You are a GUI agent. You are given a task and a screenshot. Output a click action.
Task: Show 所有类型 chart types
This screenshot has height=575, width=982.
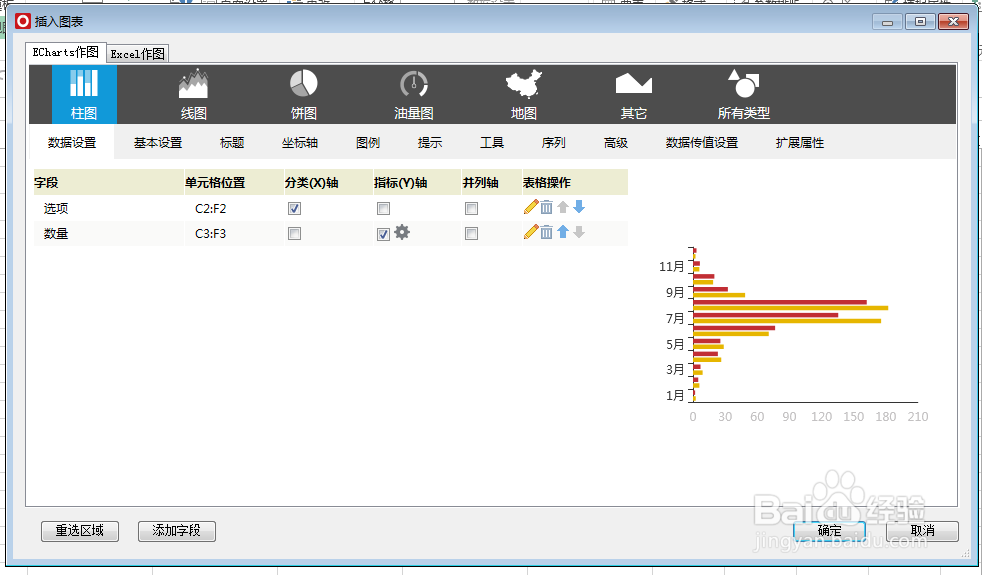[x=743, y=94]
